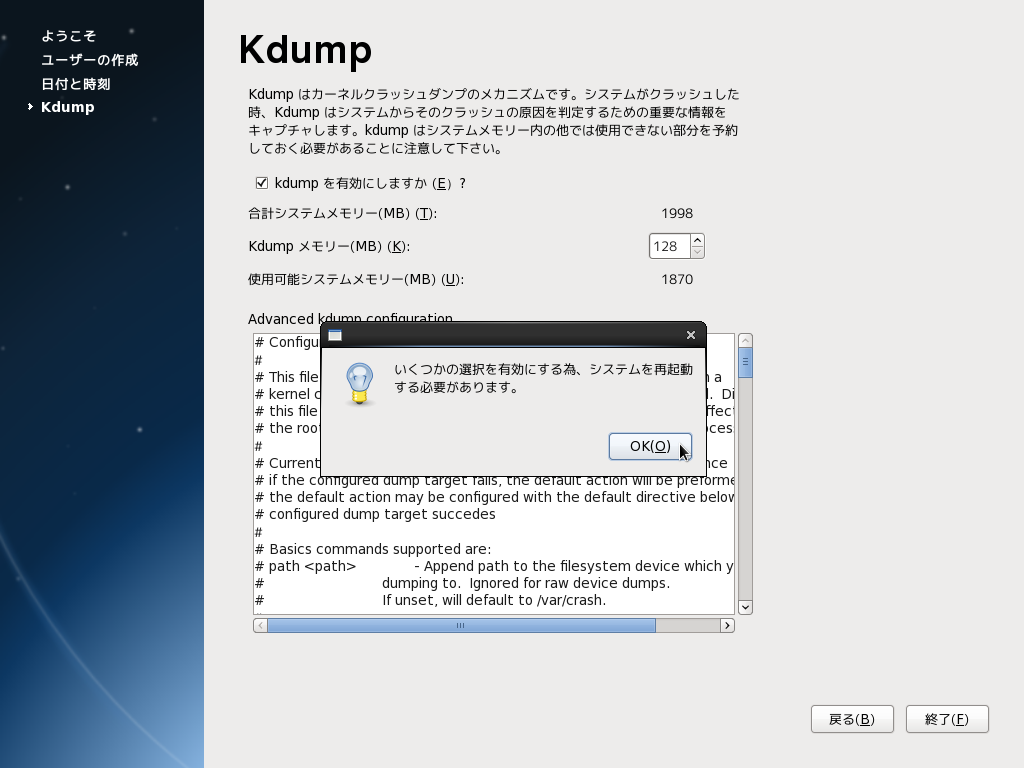Go back with the 戻る(B) button
The image size is (1024, 768).
[x=852, y=719]
